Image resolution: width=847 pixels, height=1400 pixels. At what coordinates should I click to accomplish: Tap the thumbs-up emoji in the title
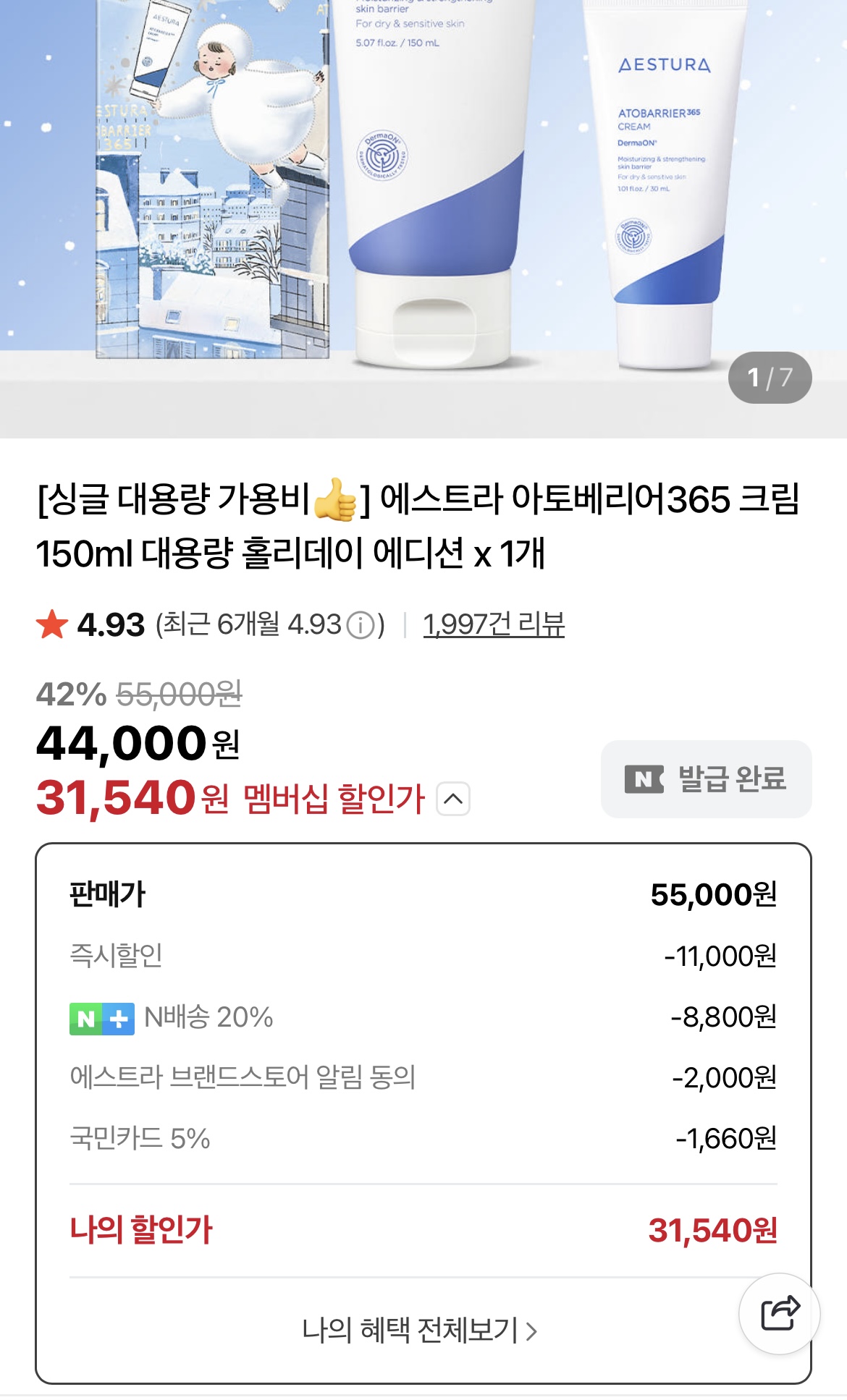click(x=335, y=499)
